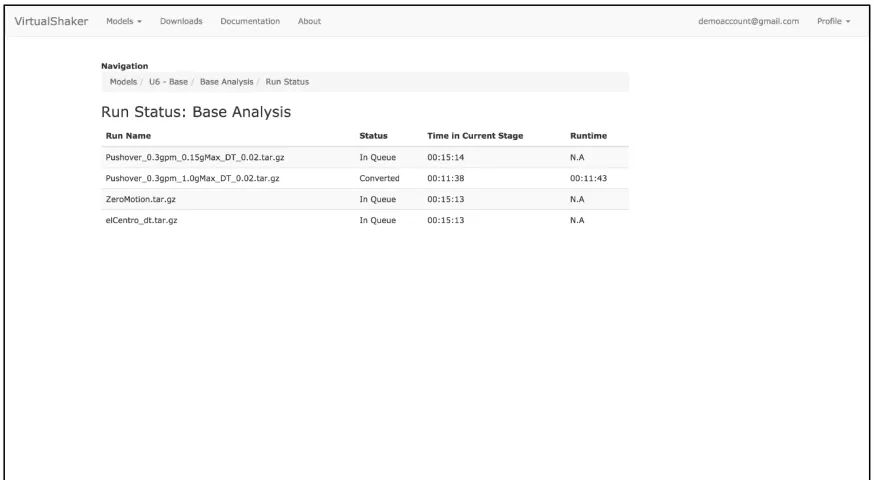Click the N.A runtime for ZeroMotion.tar.gz
Image resolution: width=874 pixels, height=480 pixels.
[x=577, y=199]
